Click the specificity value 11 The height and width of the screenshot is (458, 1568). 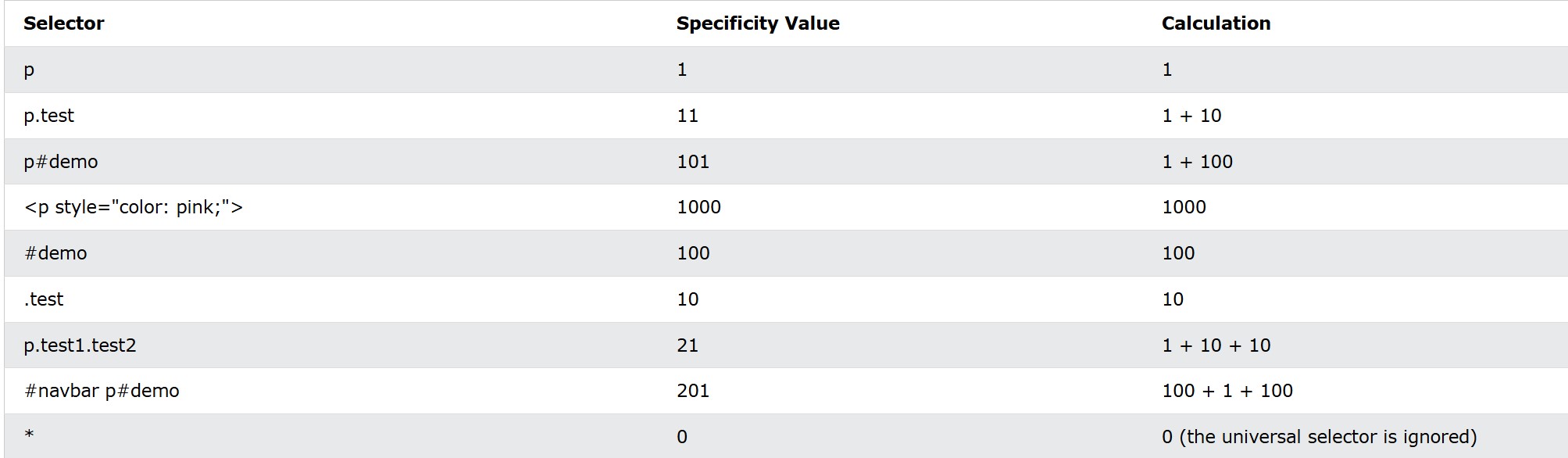[x=688, y=116]
